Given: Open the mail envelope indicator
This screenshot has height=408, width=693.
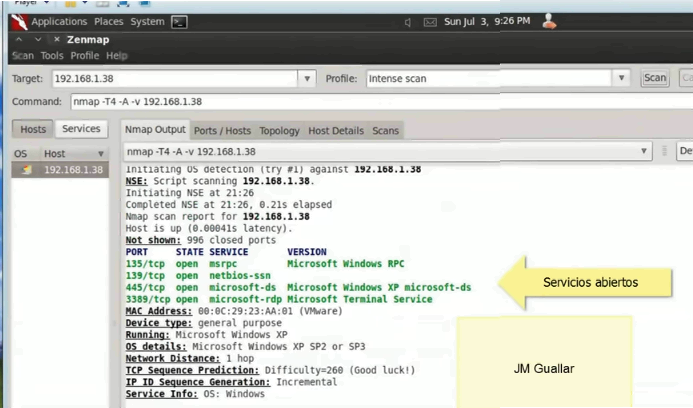Looking at the screenshot, I should coord(430,22).
